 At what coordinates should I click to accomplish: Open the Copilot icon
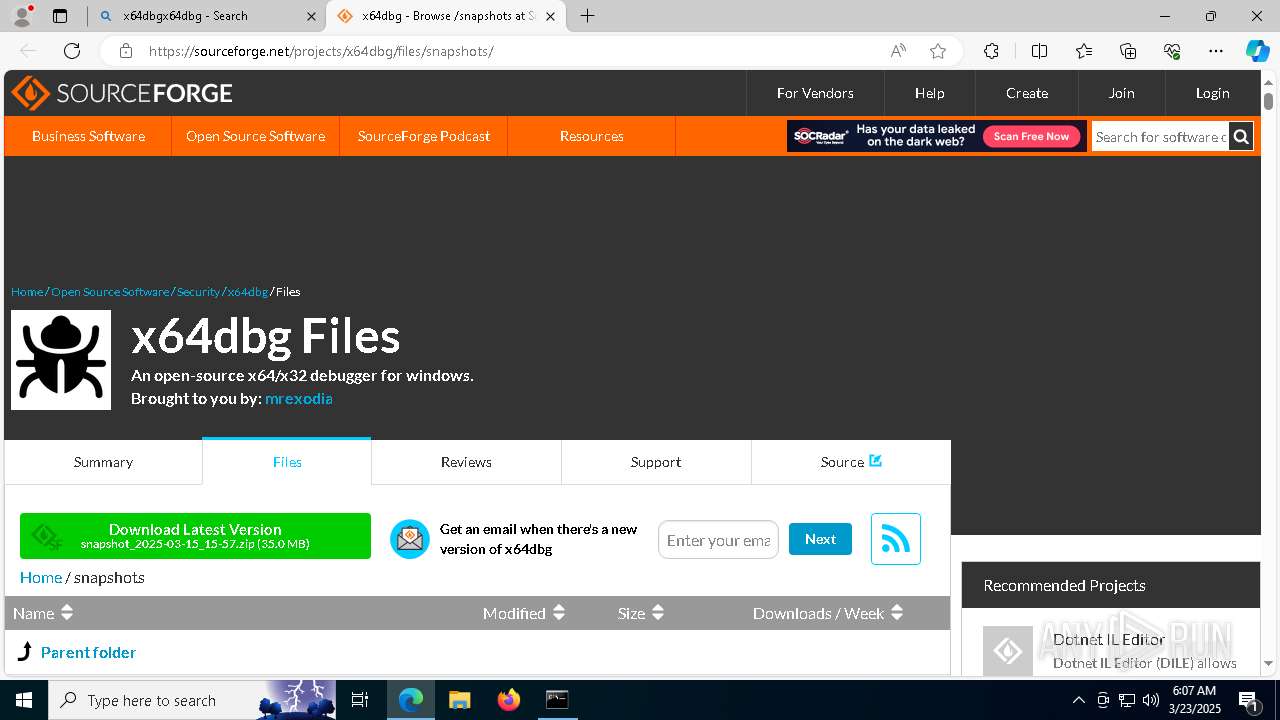point(1257,51)
